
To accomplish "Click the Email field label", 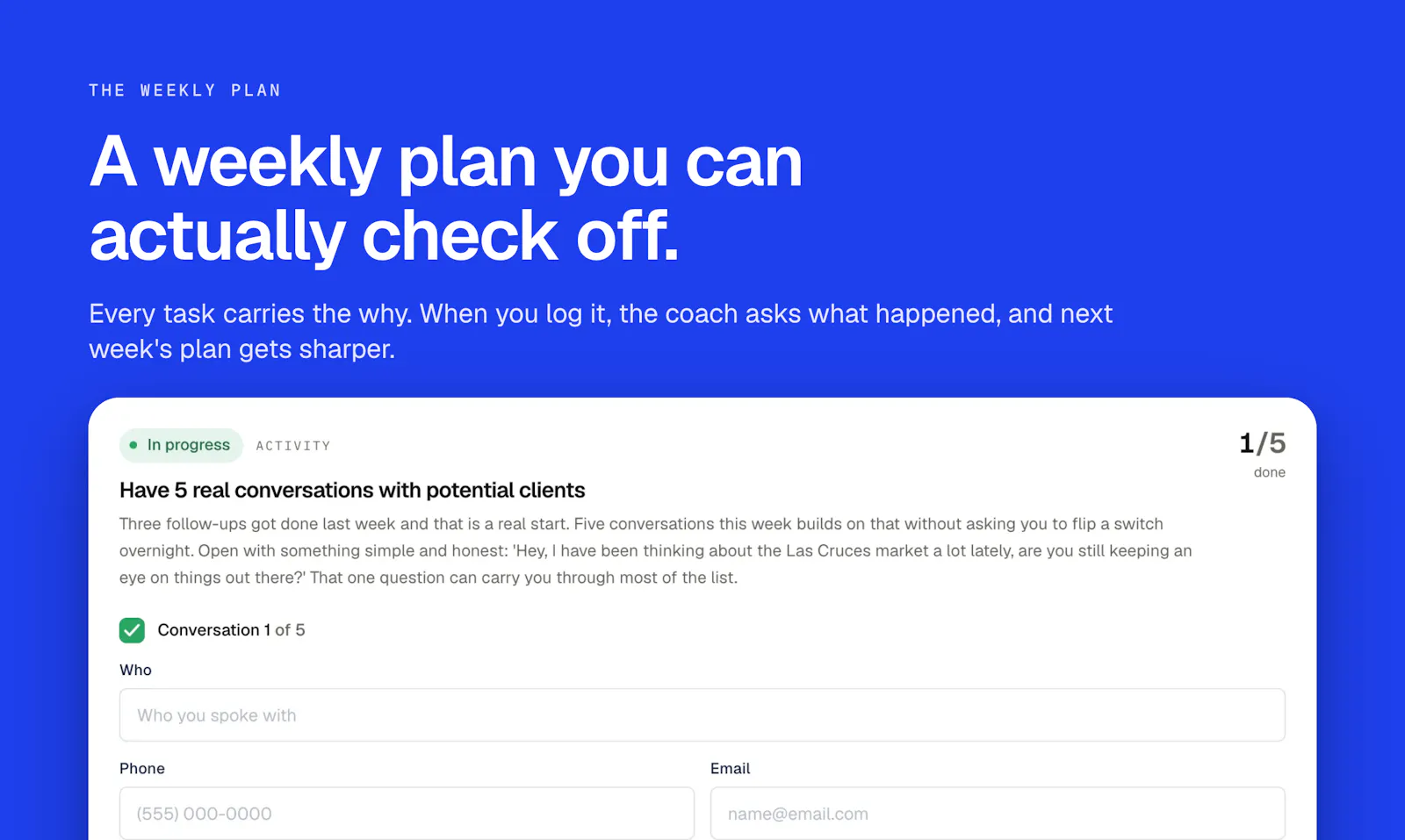I will pos(730,768).
